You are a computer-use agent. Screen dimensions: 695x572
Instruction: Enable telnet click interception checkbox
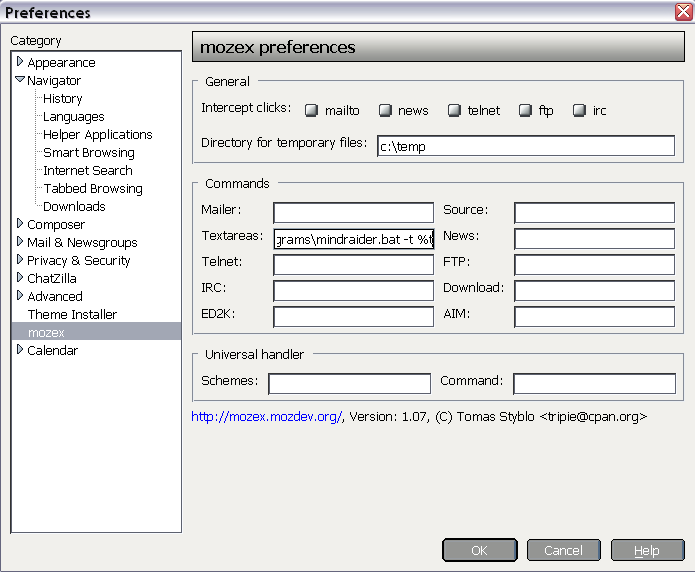(x=454, y=110)
